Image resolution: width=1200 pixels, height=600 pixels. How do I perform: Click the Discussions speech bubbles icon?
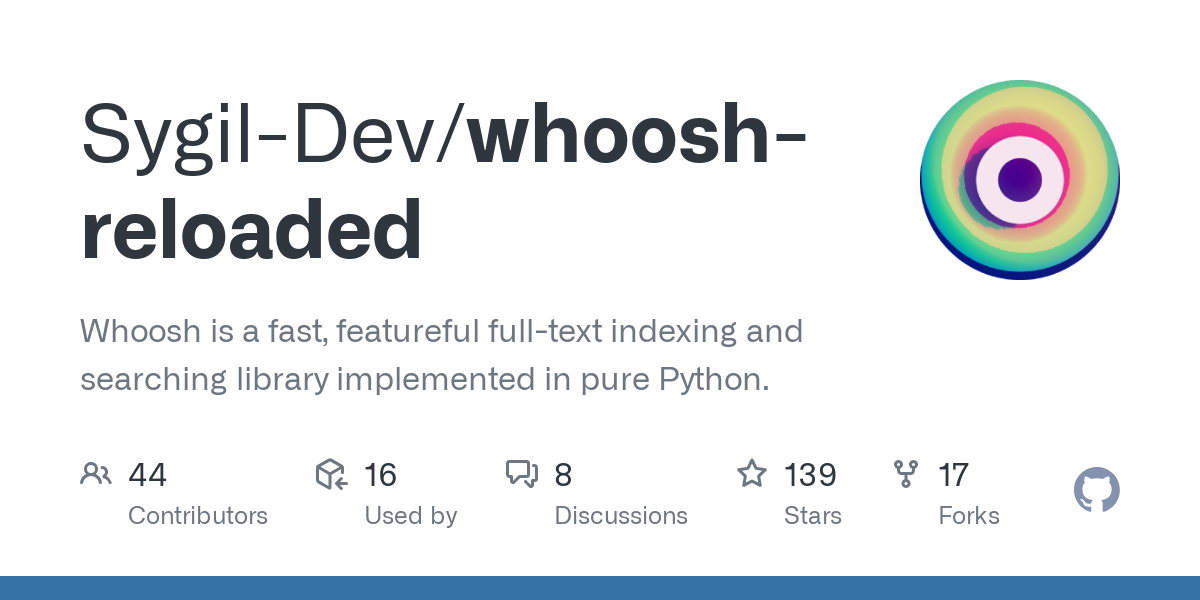coord(522,474)
